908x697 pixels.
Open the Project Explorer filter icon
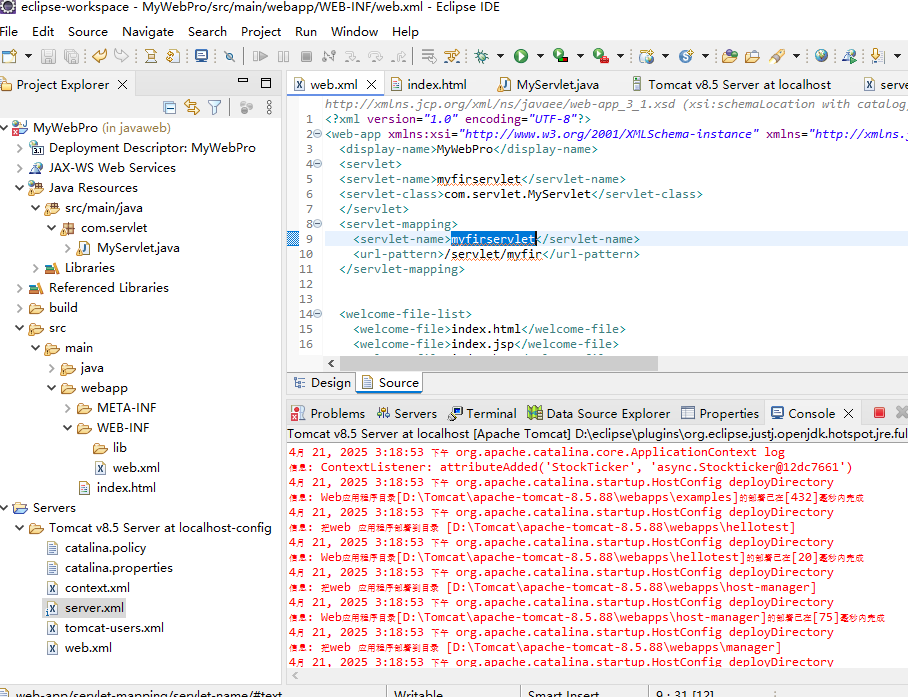coord(214,107)
